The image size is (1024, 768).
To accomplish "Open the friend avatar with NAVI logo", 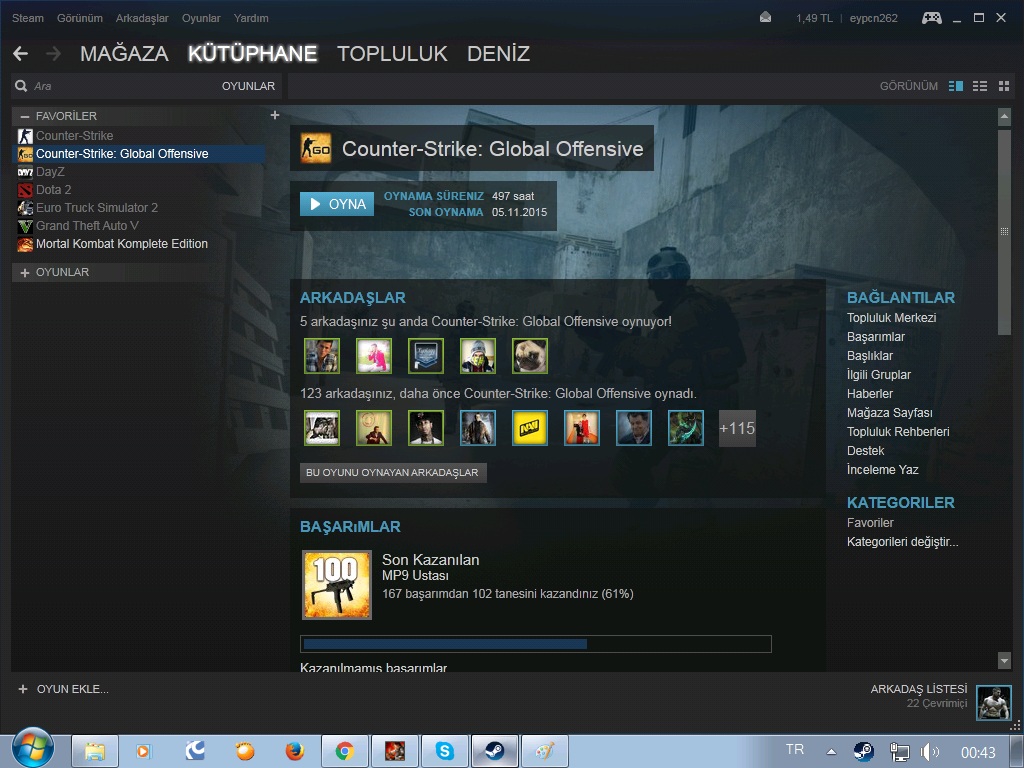I will click(x=530, y=428).
